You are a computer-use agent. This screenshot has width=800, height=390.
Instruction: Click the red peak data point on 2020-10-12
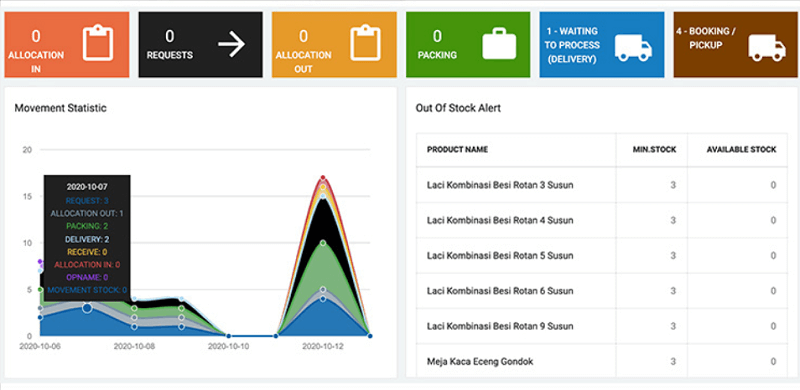pos(323,178)
